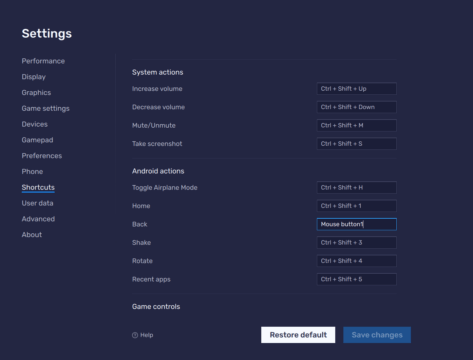Edit the Recent apps shortcut field
This screenshot has height=360, width=473.
point(356,279)
